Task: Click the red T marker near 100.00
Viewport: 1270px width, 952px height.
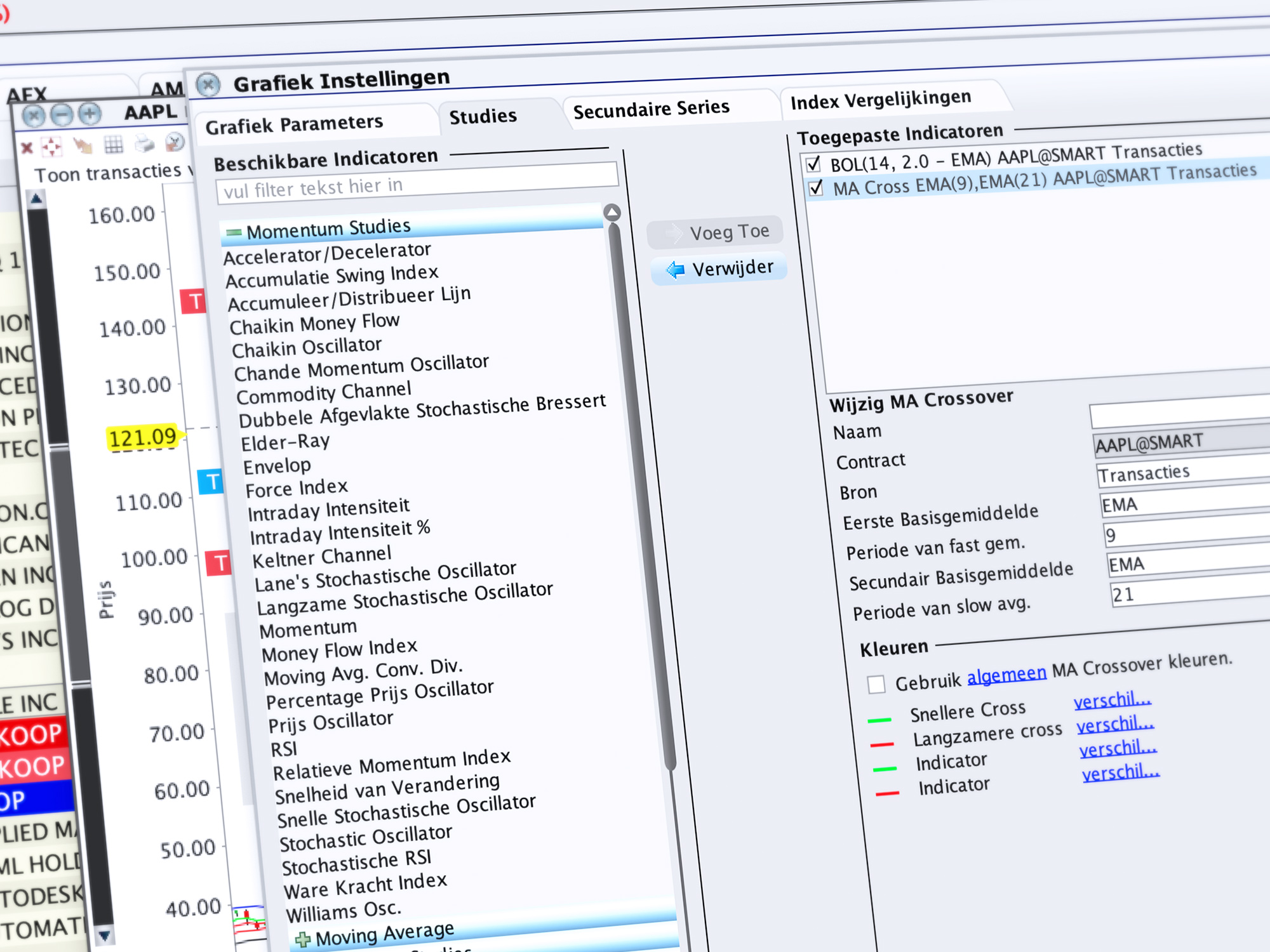Action: (220, 562)
